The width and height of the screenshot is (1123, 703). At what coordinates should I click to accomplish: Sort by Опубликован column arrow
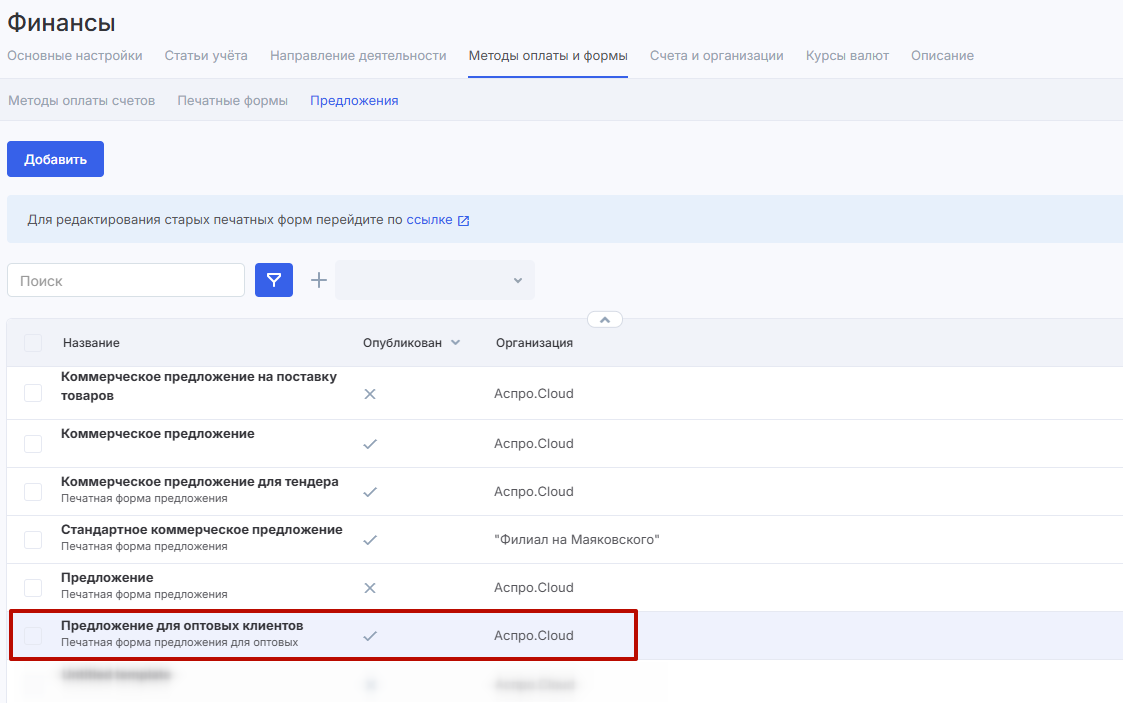[456, 343]
